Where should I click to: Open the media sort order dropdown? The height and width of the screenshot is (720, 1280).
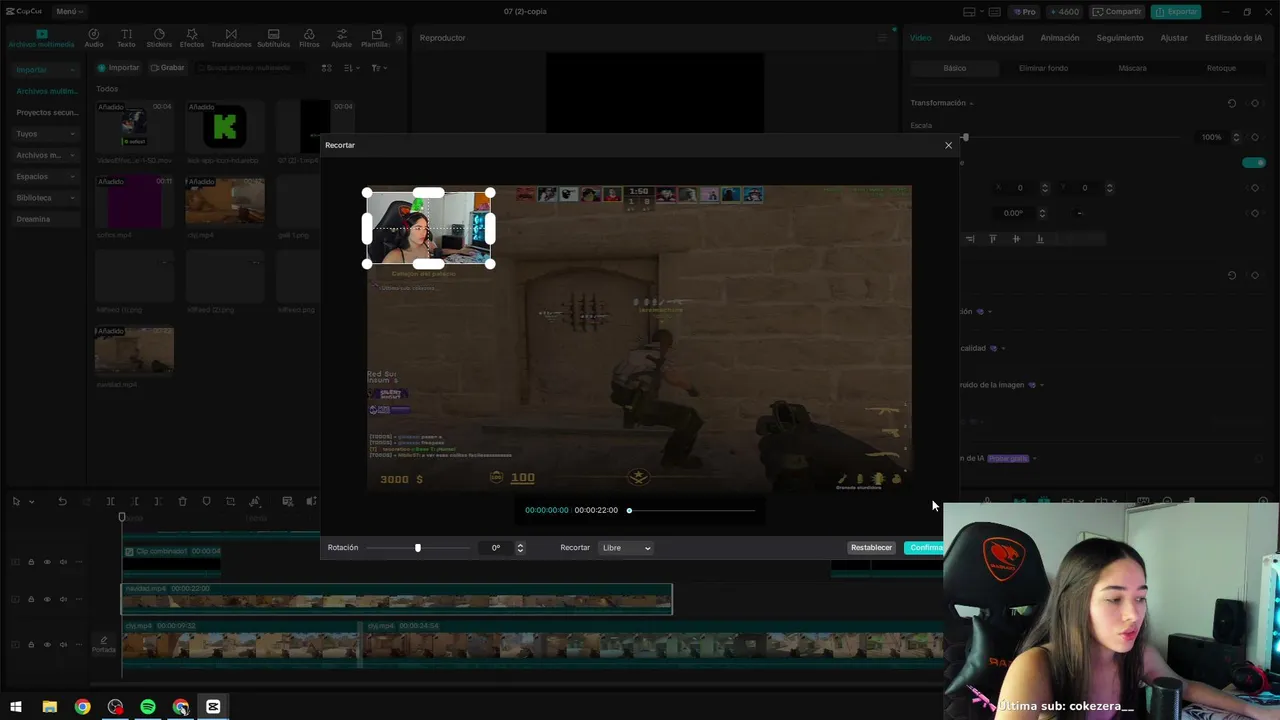pos(351,68)
